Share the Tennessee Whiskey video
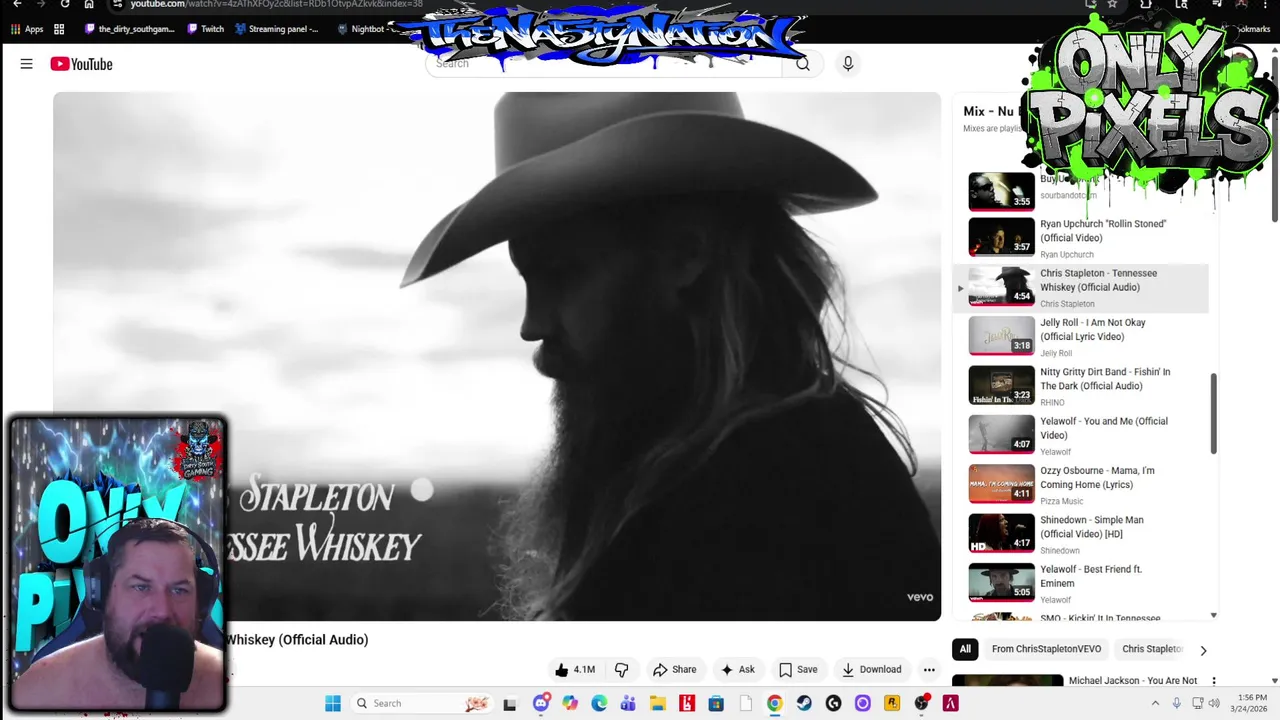This screenshot has width=1280, height=720. tap(674, 670)
